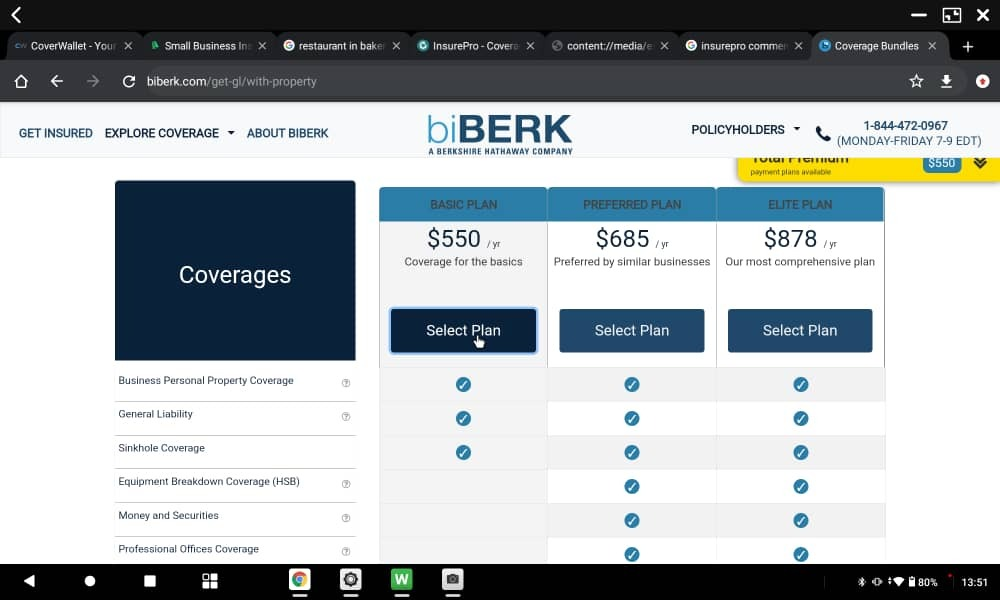The height and width of the screenshot is (600, 1000).
Task: Click the $550 total premium badge
Action: point(941,163)
